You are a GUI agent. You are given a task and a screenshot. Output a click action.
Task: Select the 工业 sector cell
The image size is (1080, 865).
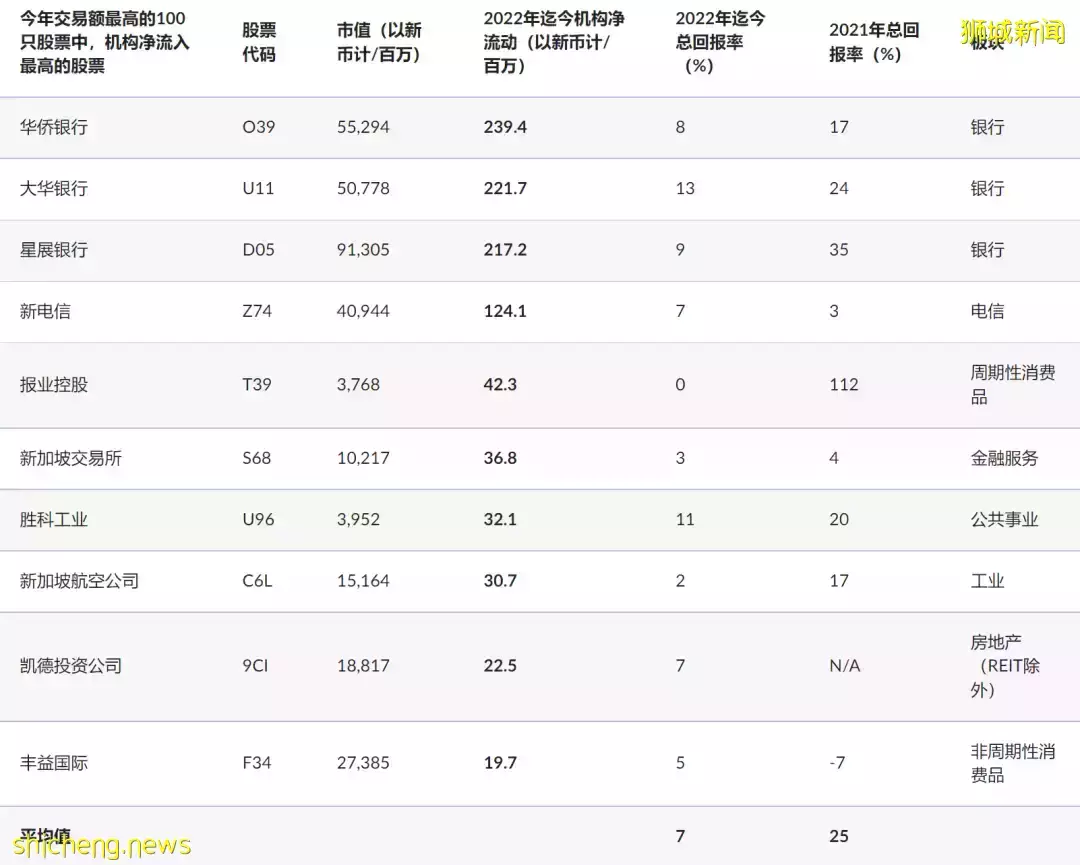pyautogui.click(x=987, y=581)
